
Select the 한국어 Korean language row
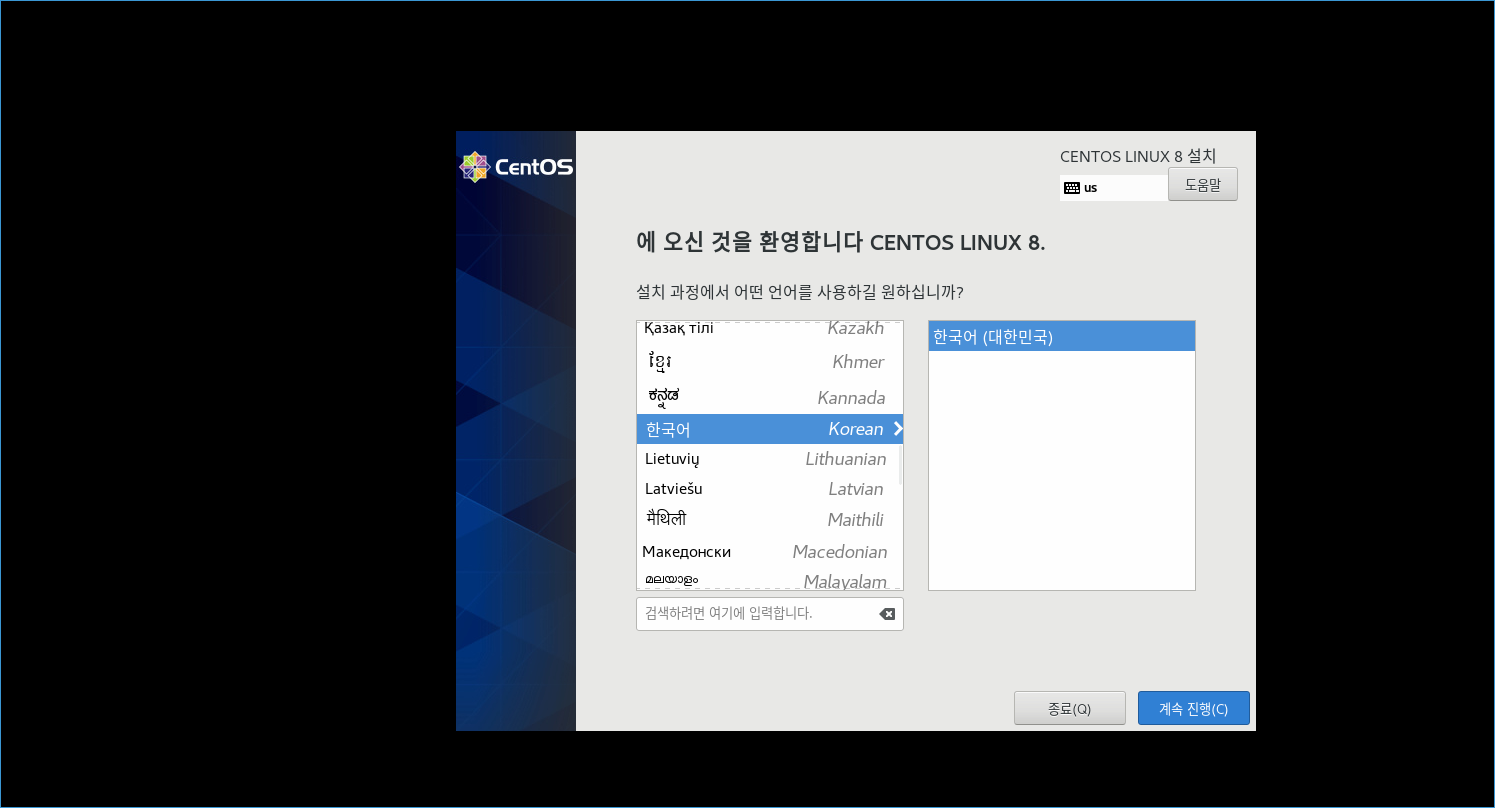[770, 429]
